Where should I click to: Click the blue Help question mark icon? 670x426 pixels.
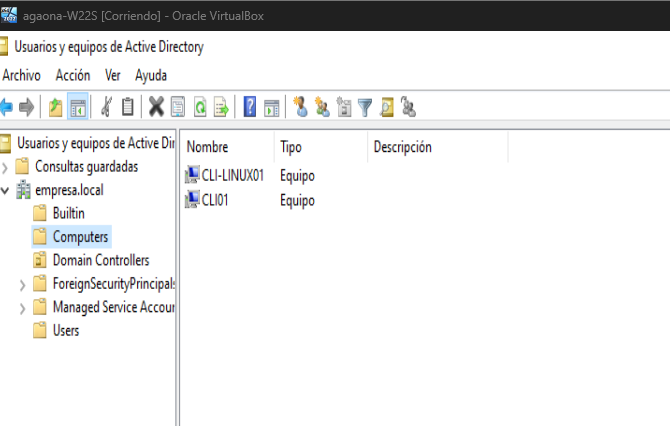click(x=250, y=106)
